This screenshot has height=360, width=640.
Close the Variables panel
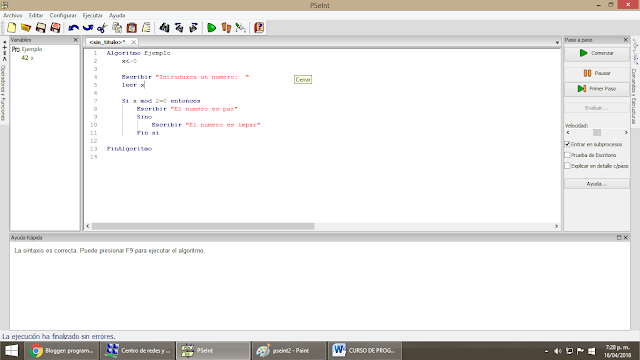76,40
